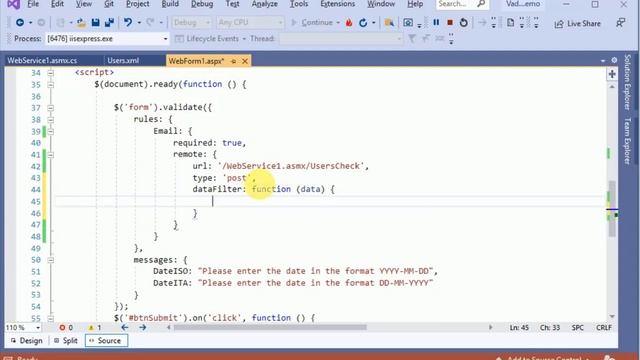Click in the title bar Search box

[x=456, y=4]
